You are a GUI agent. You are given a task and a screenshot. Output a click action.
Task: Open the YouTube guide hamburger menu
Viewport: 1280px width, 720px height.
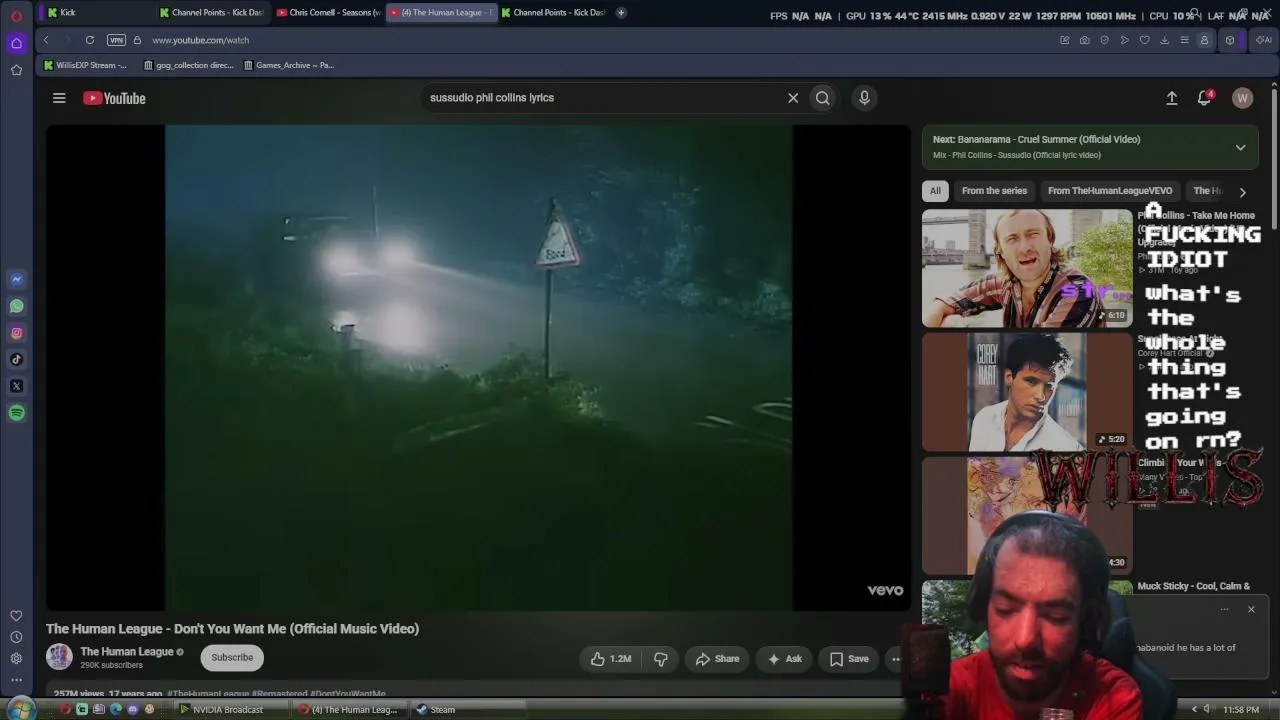pos(59,98)
